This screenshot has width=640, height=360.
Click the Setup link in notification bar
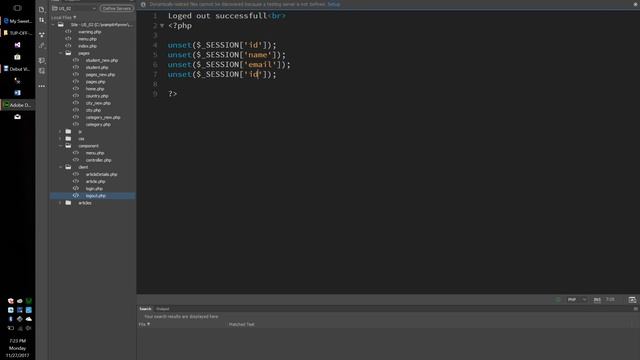coord(333,4)
